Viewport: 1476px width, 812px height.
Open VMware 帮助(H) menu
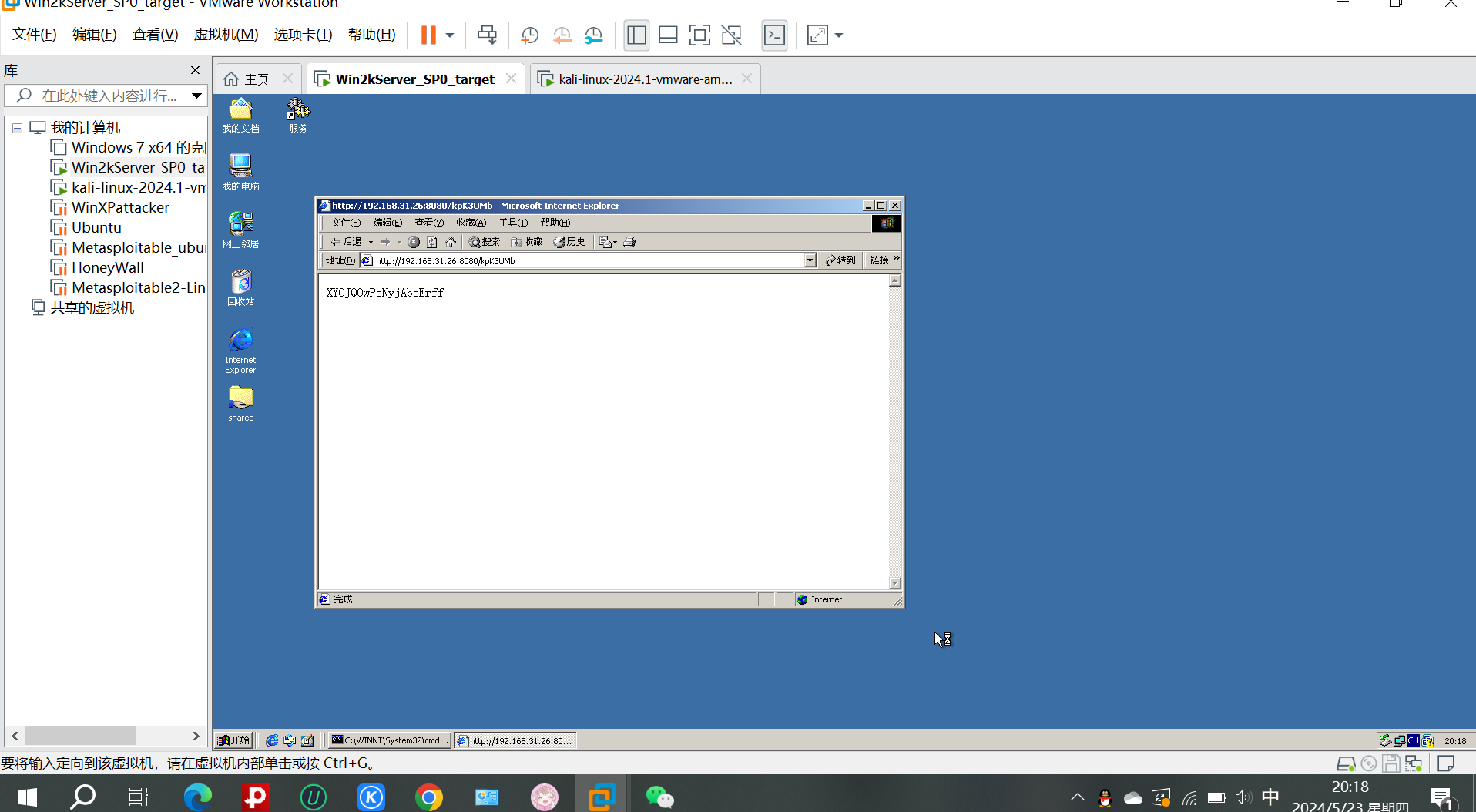[371, 35]
